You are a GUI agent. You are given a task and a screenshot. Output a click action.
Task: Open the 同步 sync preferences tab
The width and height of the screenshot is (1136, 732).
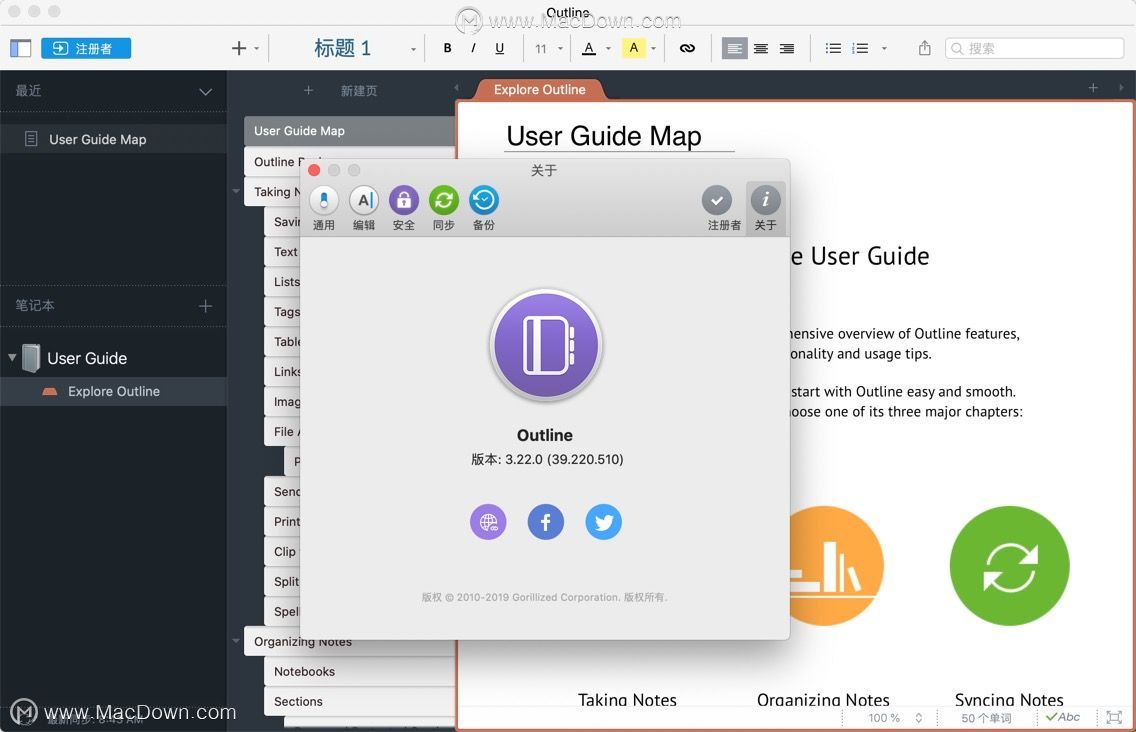[443, 208]
